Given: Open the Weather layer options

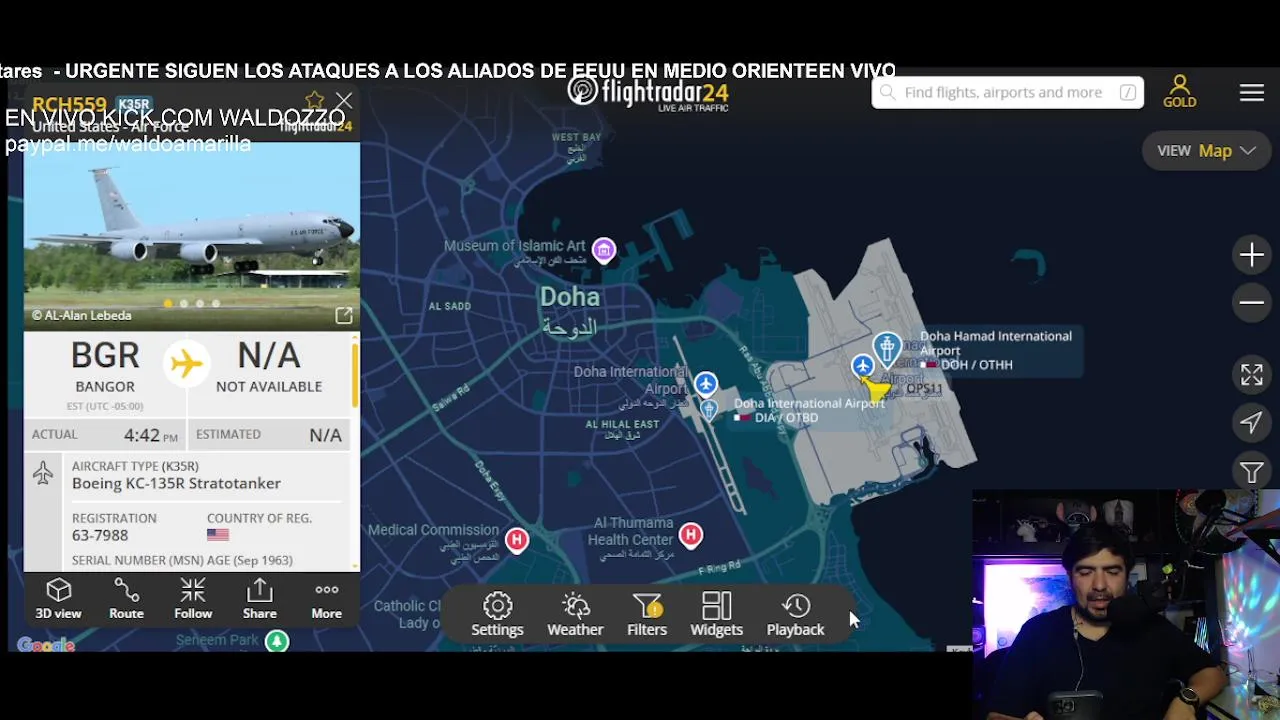Looking at the screenshot, I should tap(575, 614).
